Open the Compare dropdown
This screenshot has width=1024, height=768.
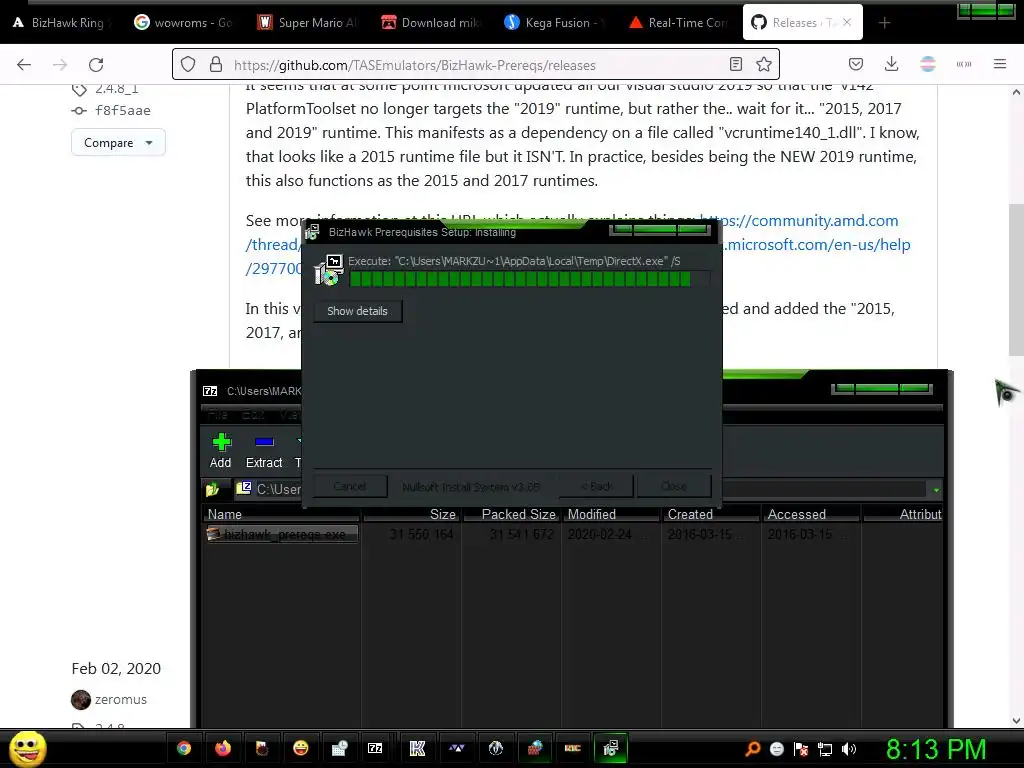(118, 142)
